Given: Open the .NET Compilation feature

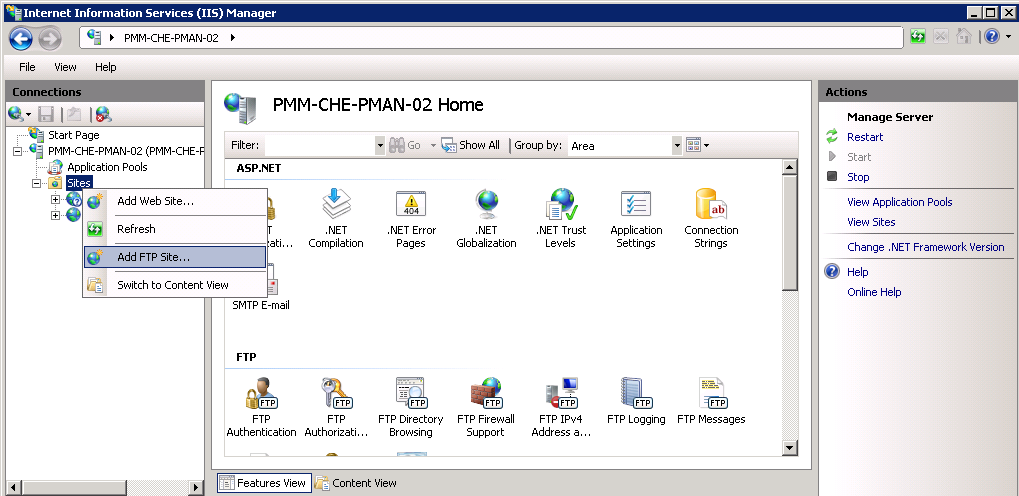Looking at the screenshot, I should pos(336,218).
